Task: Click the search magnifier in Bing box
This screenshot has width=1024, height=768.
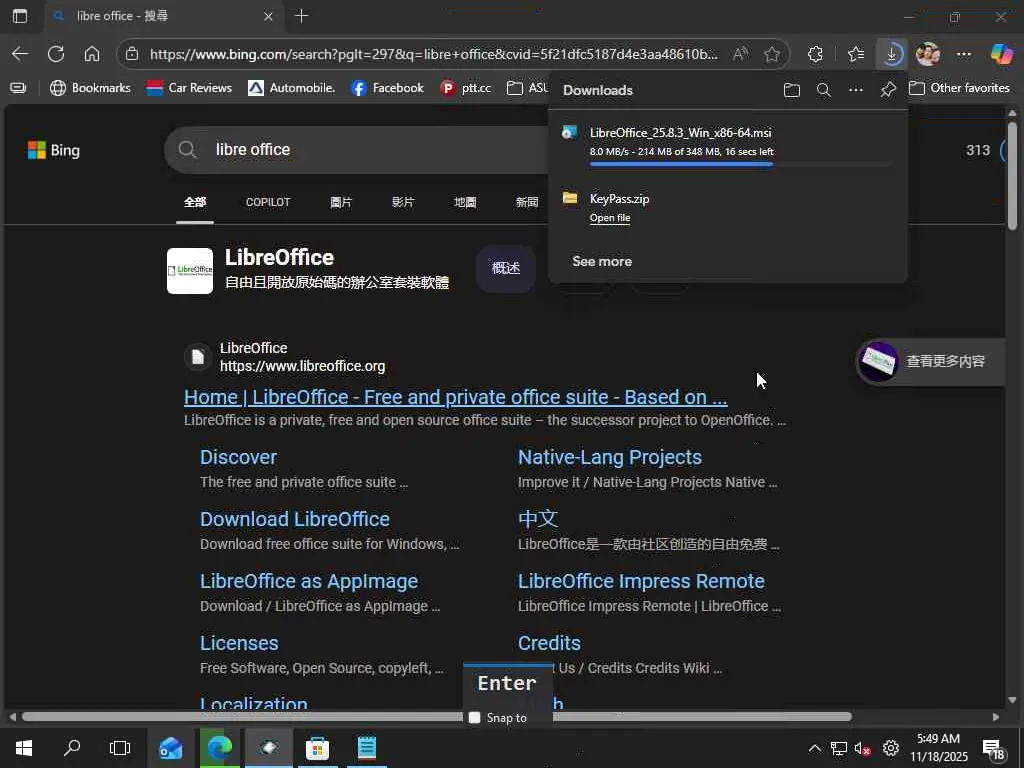Action: coord(187,150)
